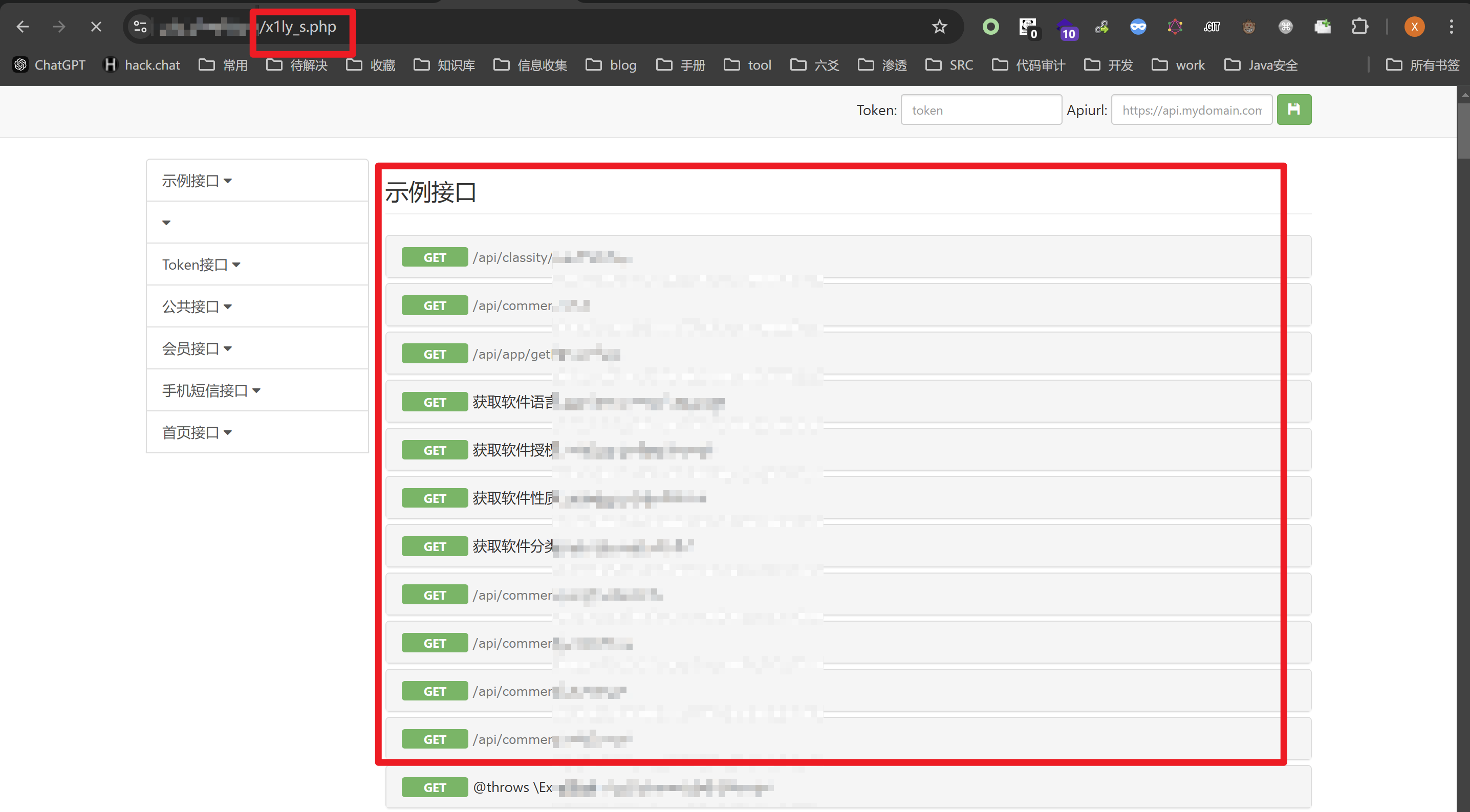Open the Extensions puzzle piece menu
This screenshot has height=812, width=1470.
(1360, 27)
